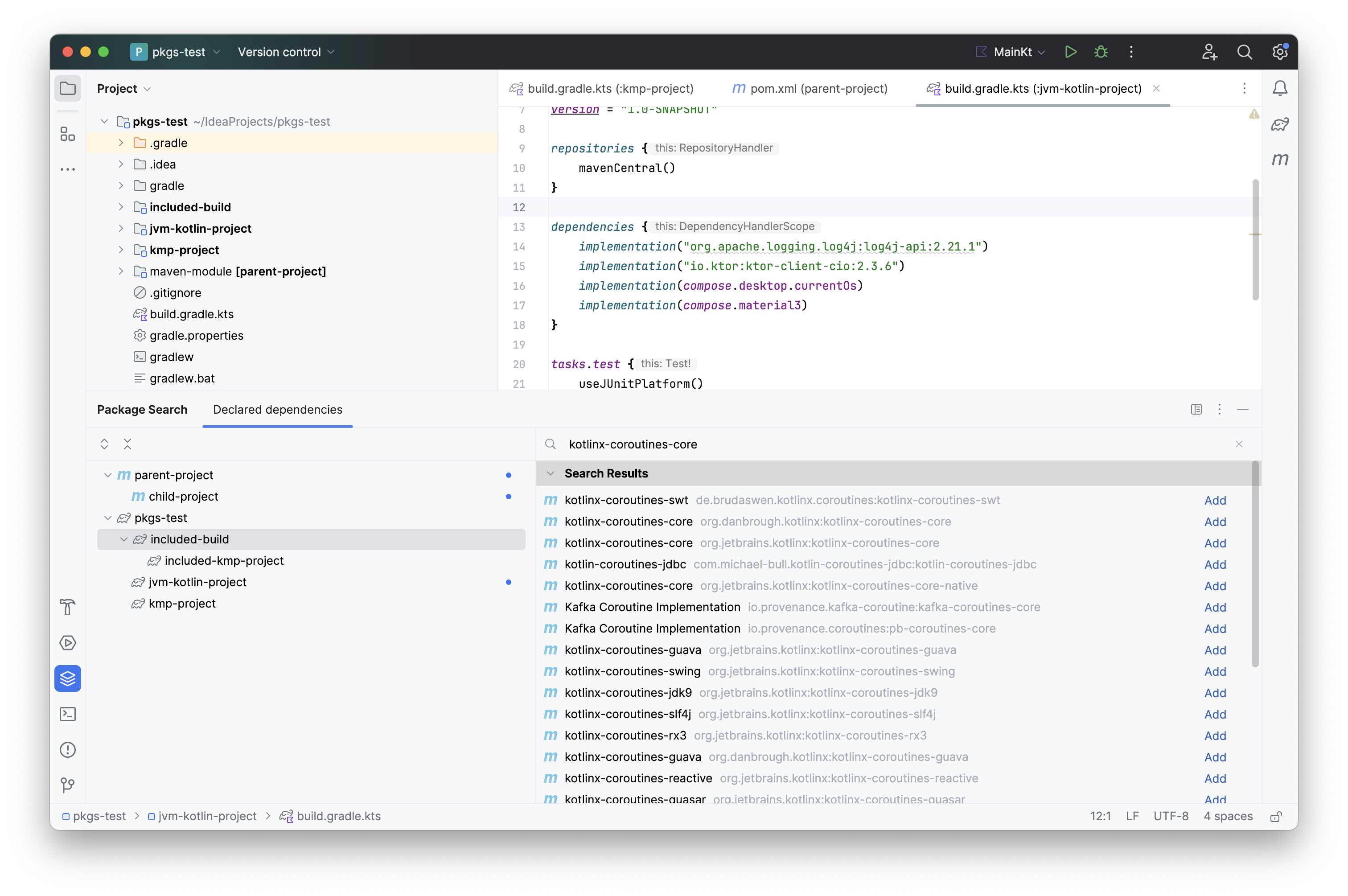The image size is (1348, 896).
Task: Clear the kotlinx-coroutines-core search query
Action: coord(1239,444)
